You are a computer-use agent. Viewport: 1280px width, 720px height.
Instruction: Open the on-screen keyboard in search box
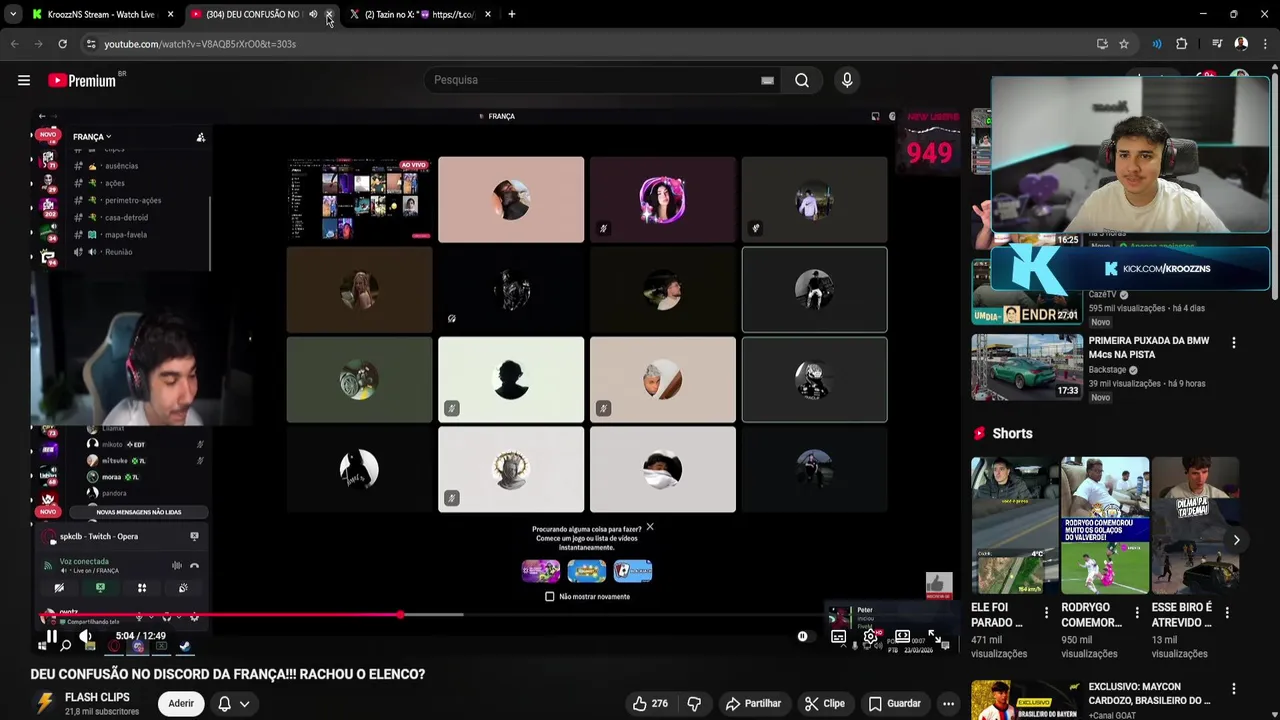coord(767,80)
